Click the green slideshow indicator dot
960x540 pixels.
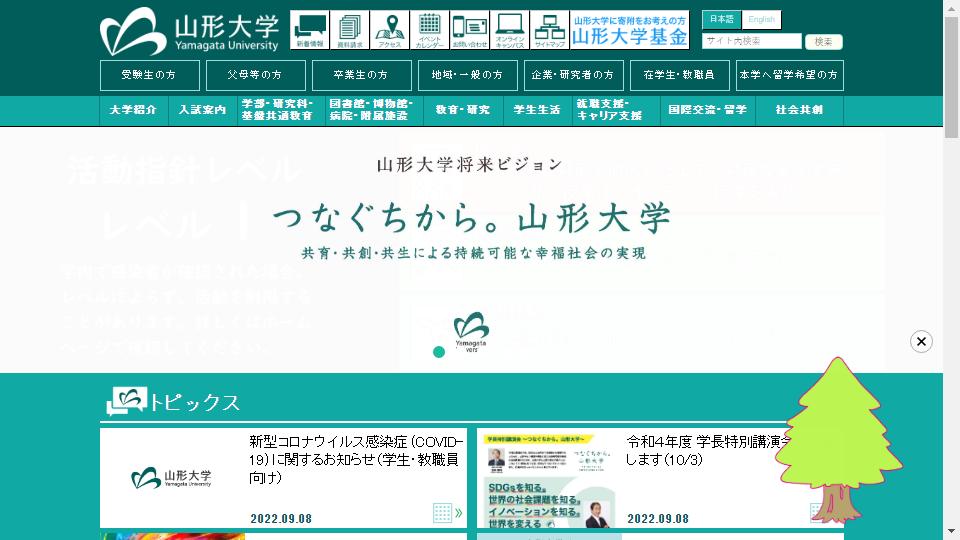(x=439, y=352)
